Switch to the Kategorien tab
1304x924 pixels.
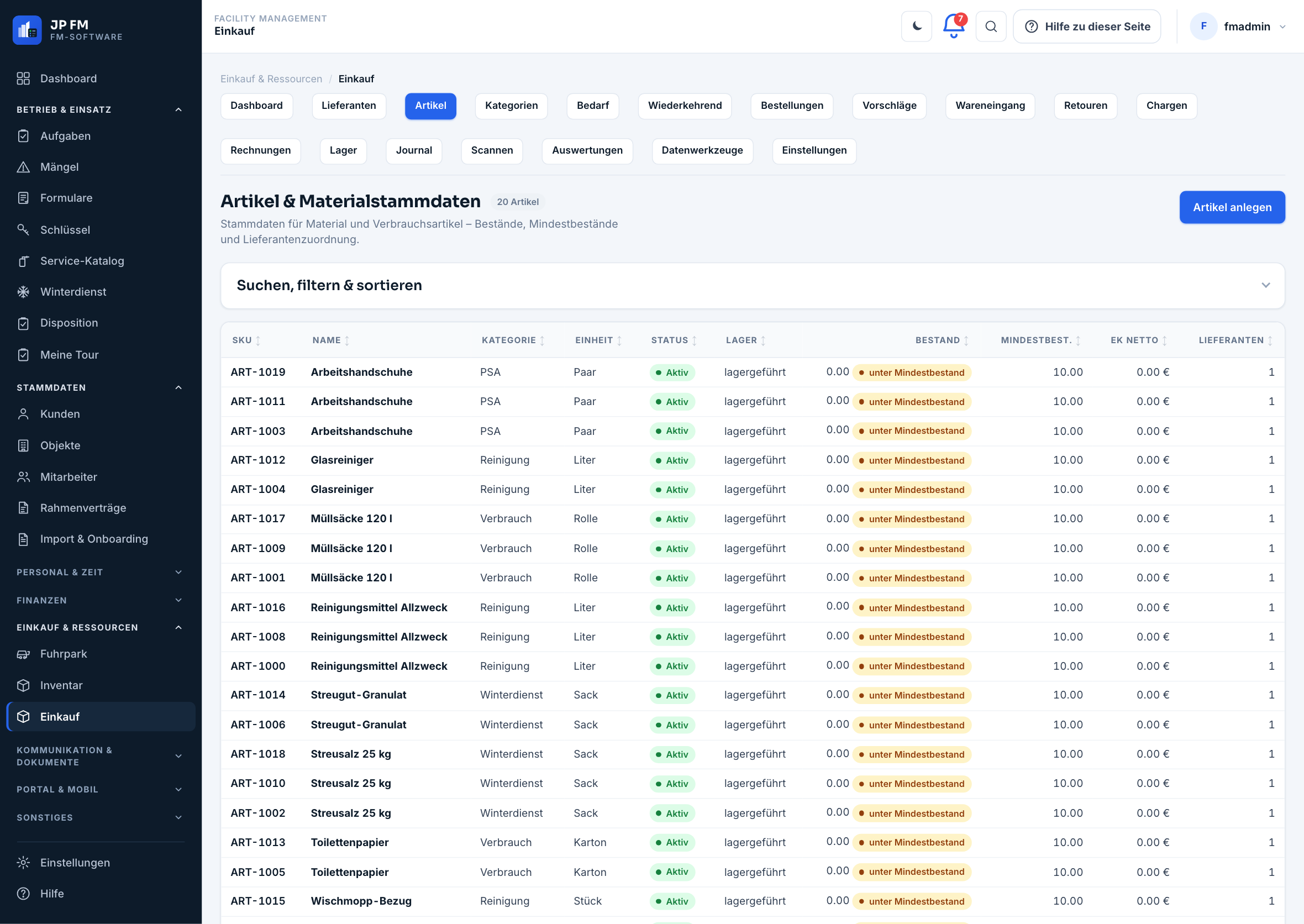coord(511,106)
